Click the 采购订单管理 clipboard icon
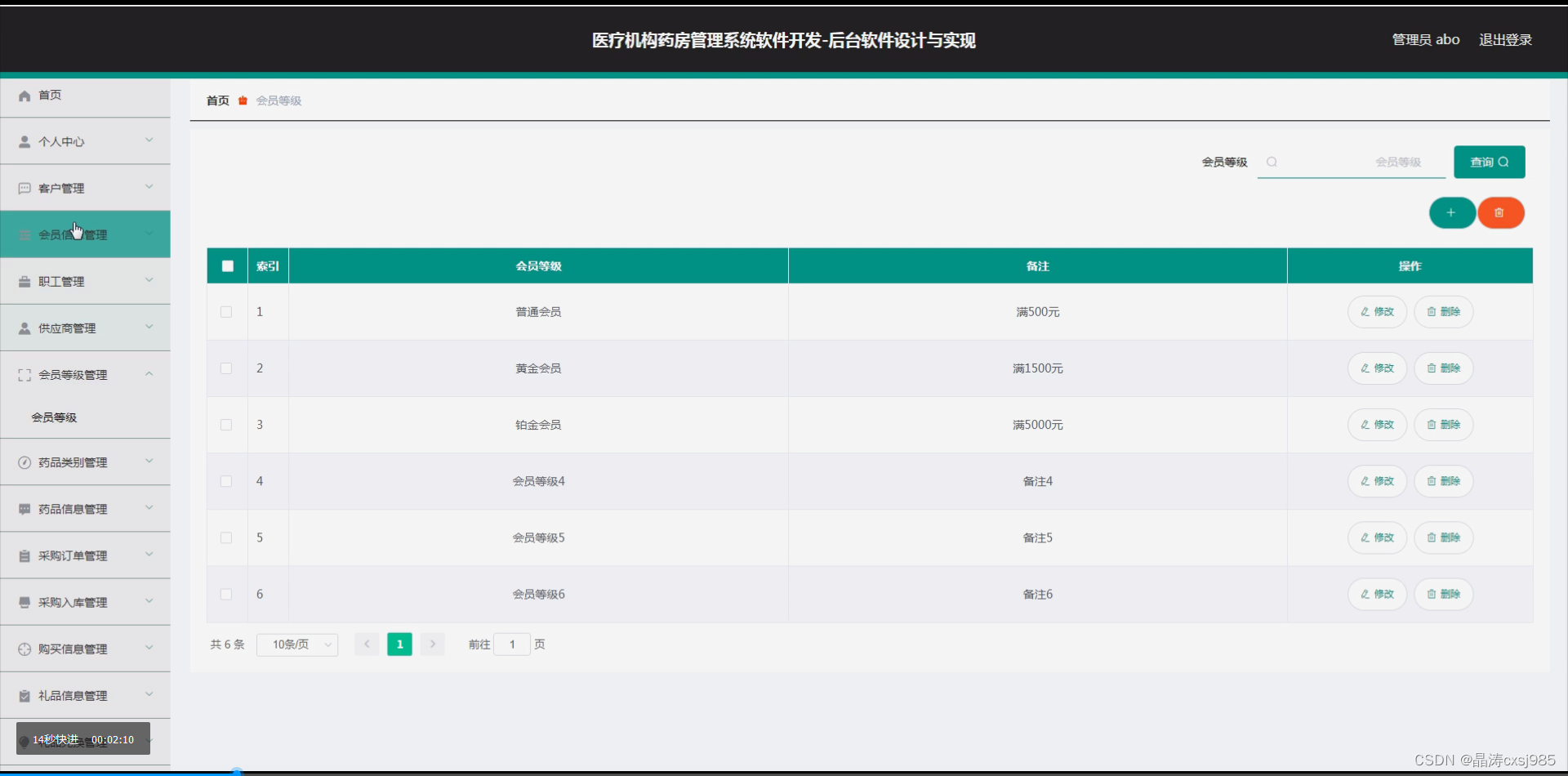 (24, 556)
